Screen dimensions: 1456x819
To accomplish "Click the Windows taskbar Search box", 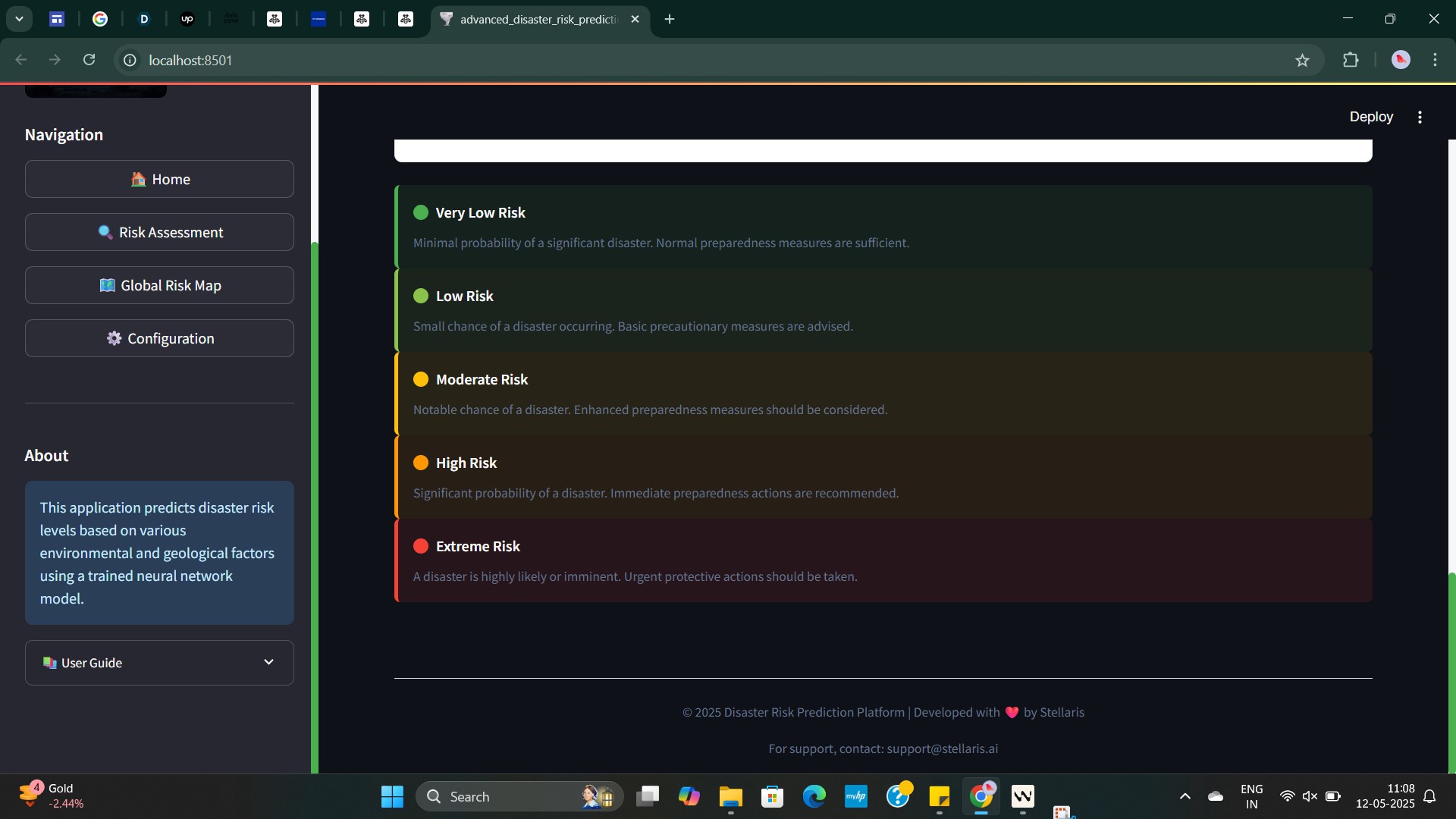I will [x=500, y=796].
